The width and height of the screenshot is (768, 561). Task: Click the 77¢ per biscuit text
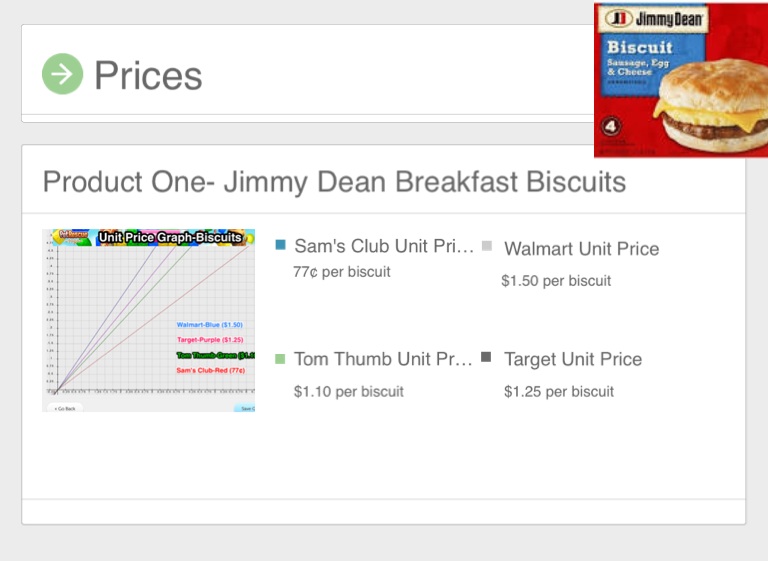click(x=342, y=271)
